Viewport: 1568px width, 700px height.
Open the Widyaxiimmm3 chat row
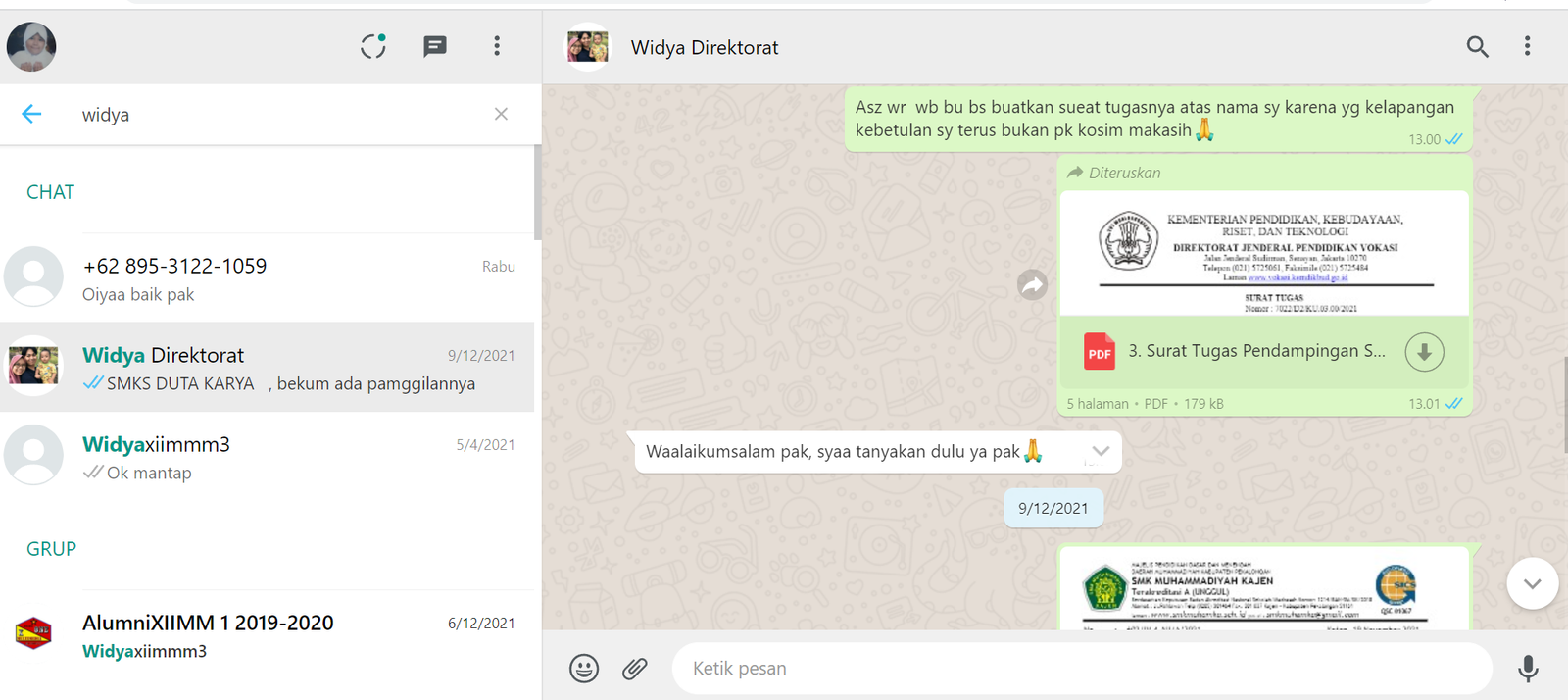[x=268, y=457]
